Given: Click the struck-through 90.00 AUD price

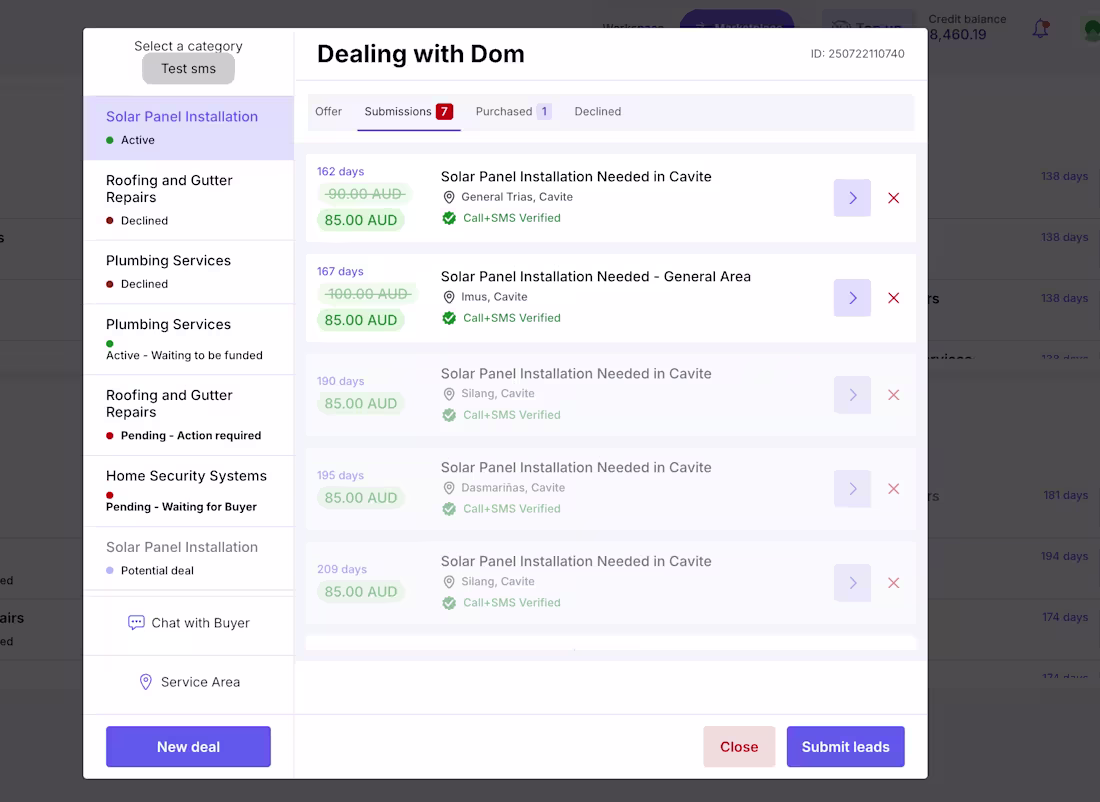Looking at the screenshot, I should tap(364, 194).
